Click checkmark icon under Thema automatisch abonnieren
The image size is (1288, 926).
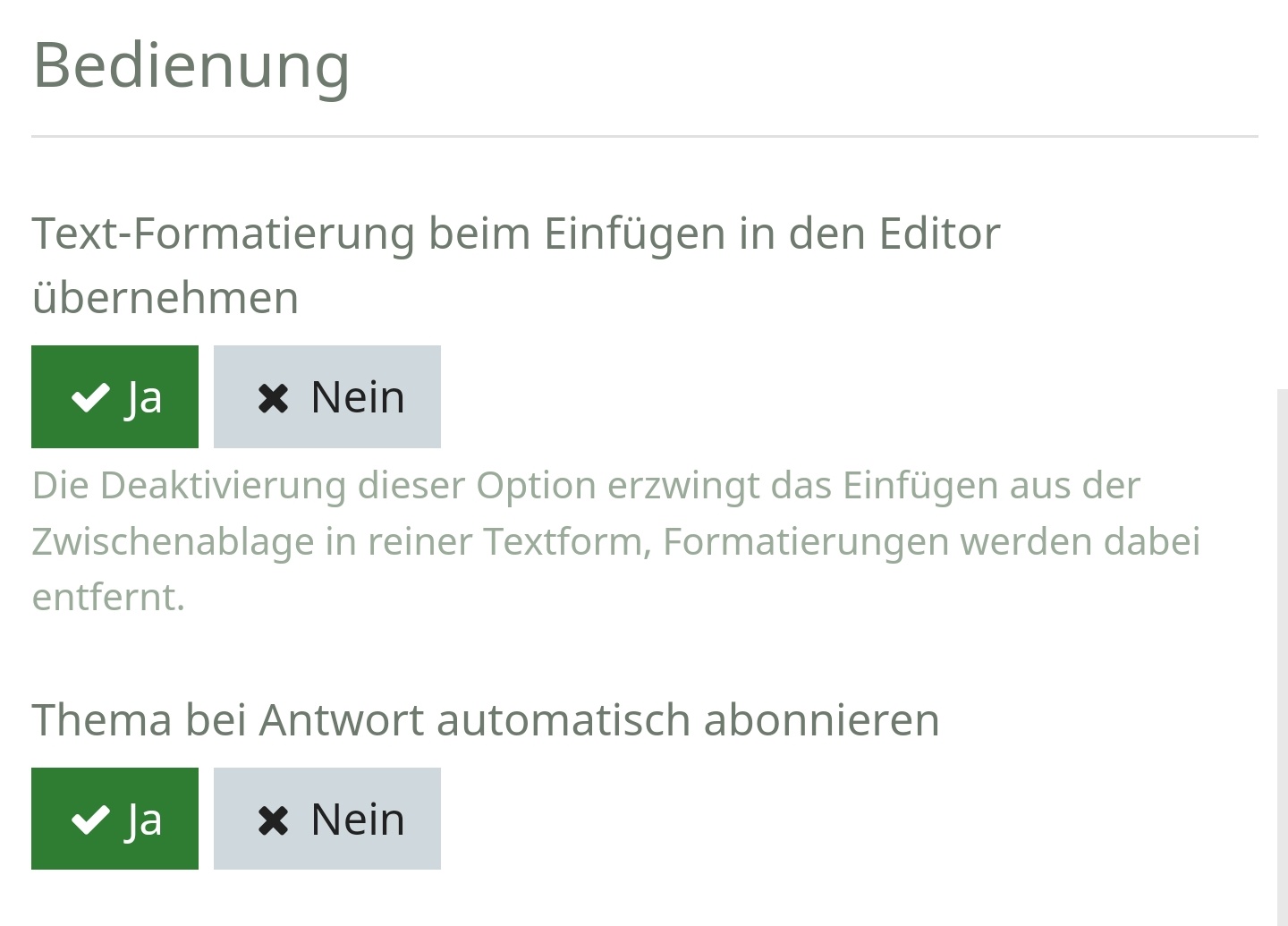89,820
